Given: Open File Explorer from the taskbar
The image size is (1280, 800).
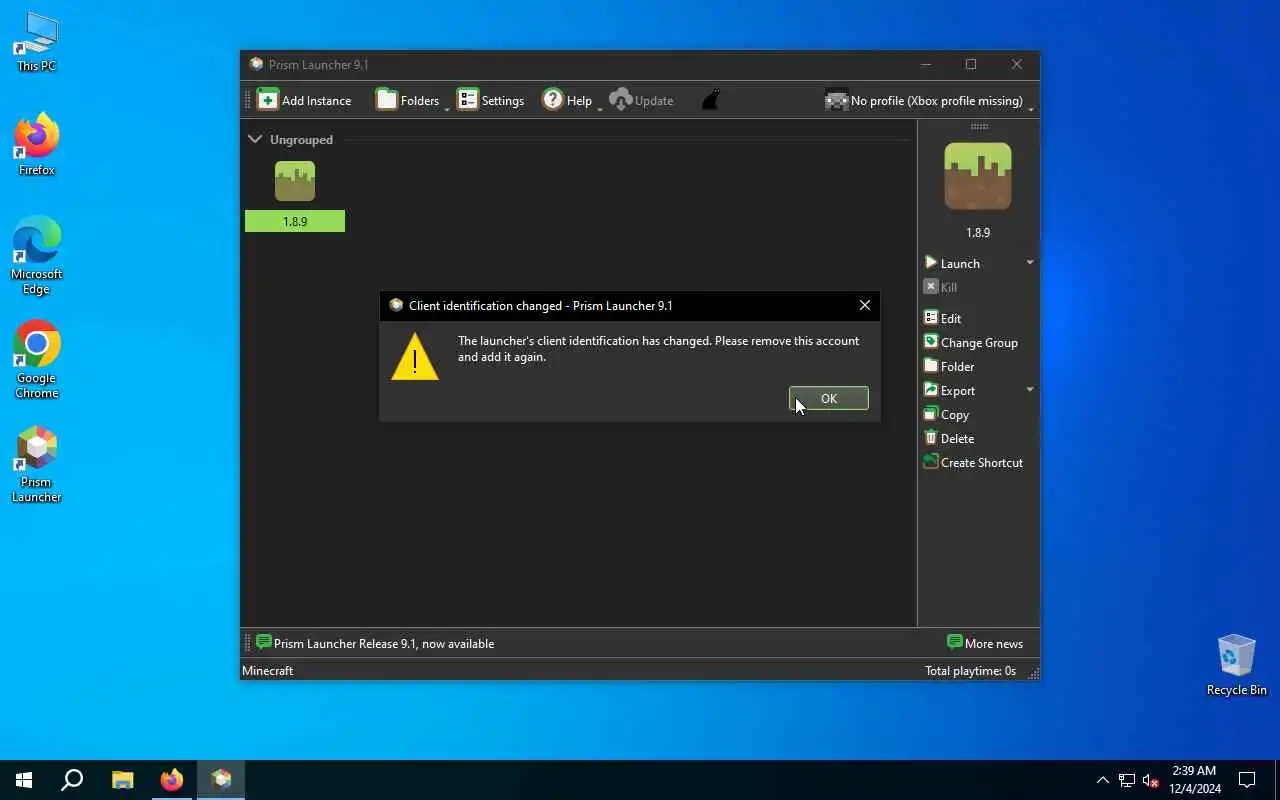Looking at the screenshot, I should (122, 780).
